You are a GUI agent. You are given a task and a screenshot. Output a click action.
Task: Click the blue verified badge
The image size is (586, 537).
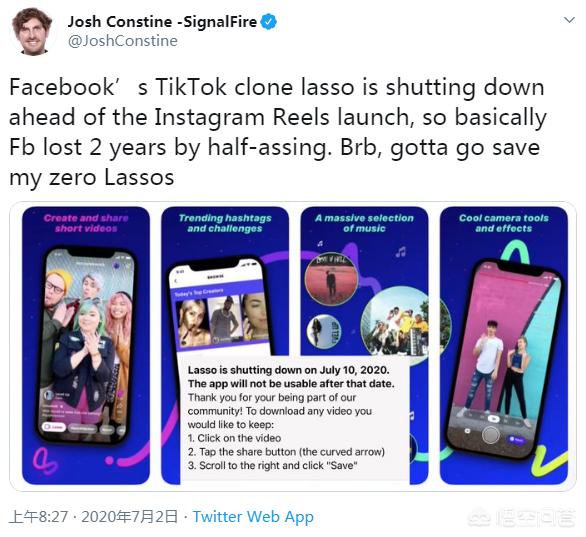point(268,22)
